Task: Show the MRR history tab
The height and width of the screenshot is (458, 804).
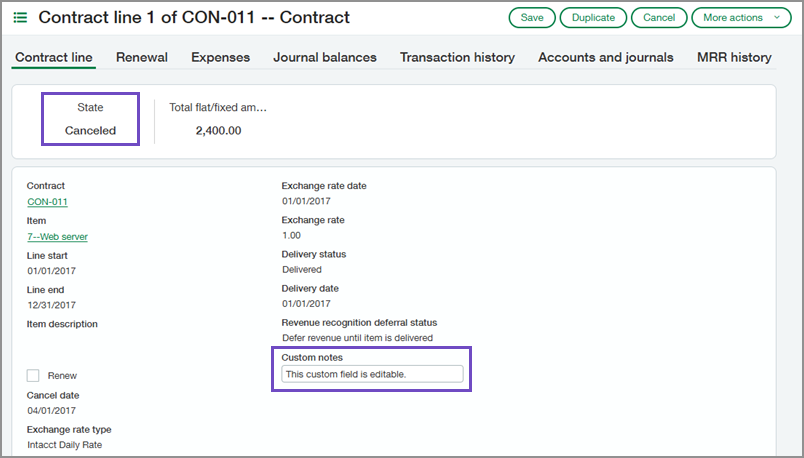Action: tap(734, 57)
